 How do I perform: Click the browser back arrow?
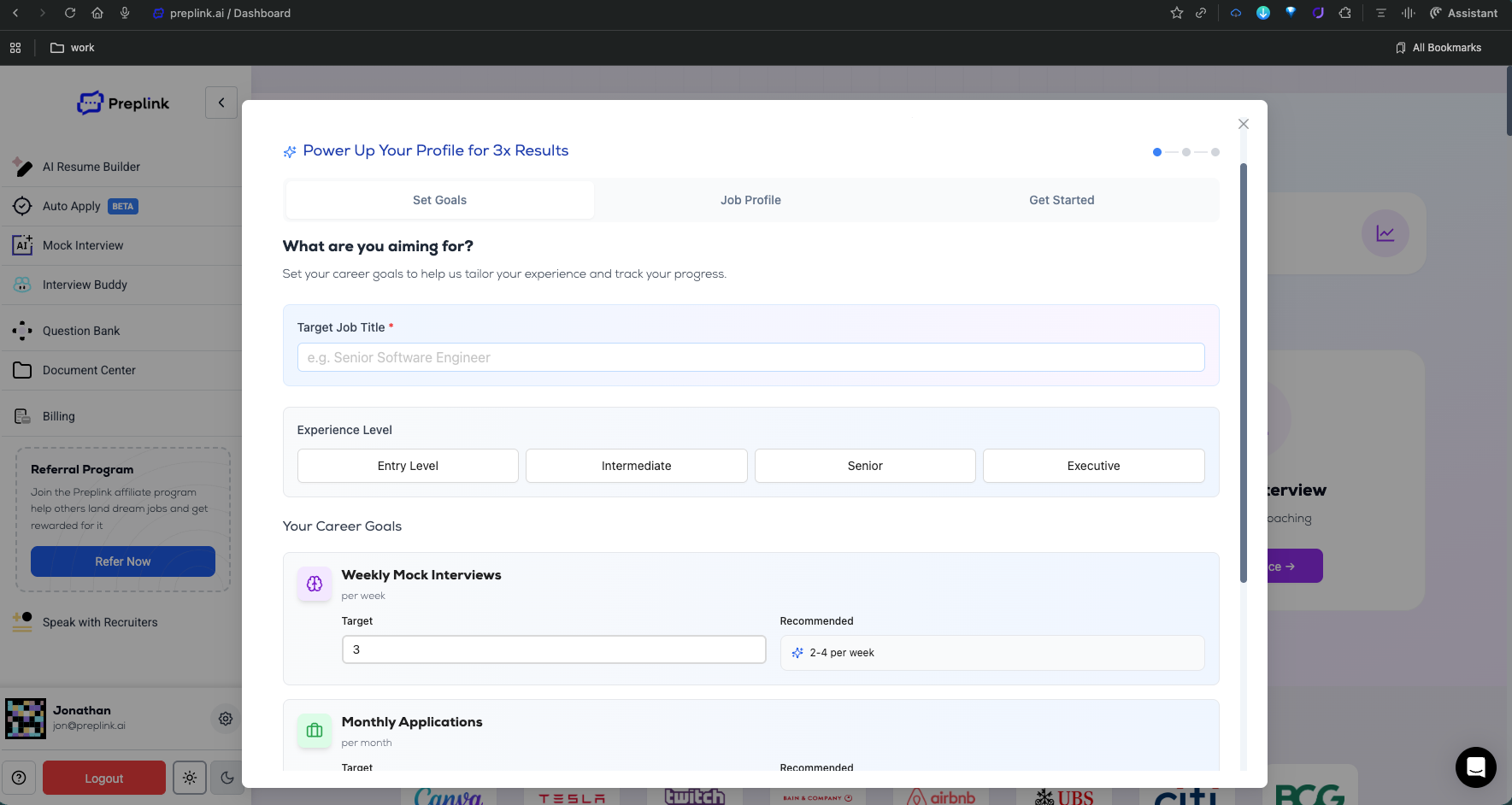click(15, 13)
